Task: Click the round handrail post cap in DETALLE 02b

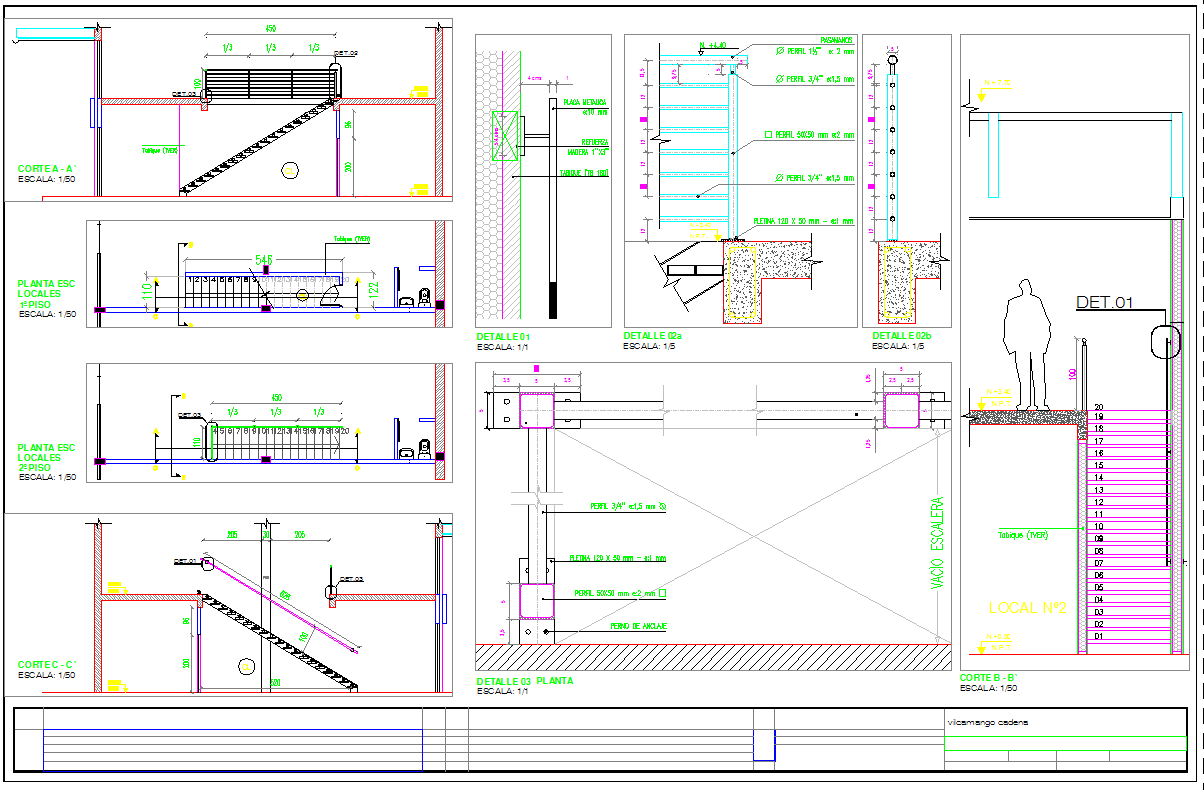Action: click(x=892, y=59)
